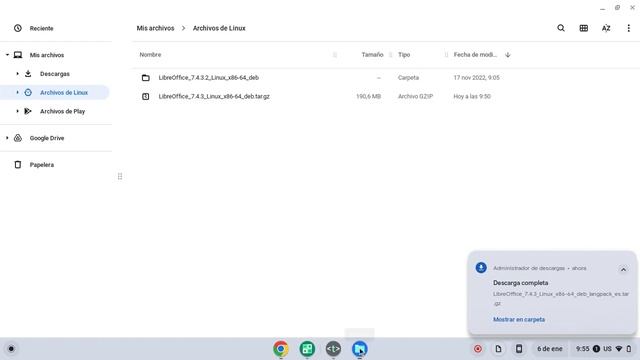
Task: Open the calendar date 6 de ene
Action: point(549,349)
